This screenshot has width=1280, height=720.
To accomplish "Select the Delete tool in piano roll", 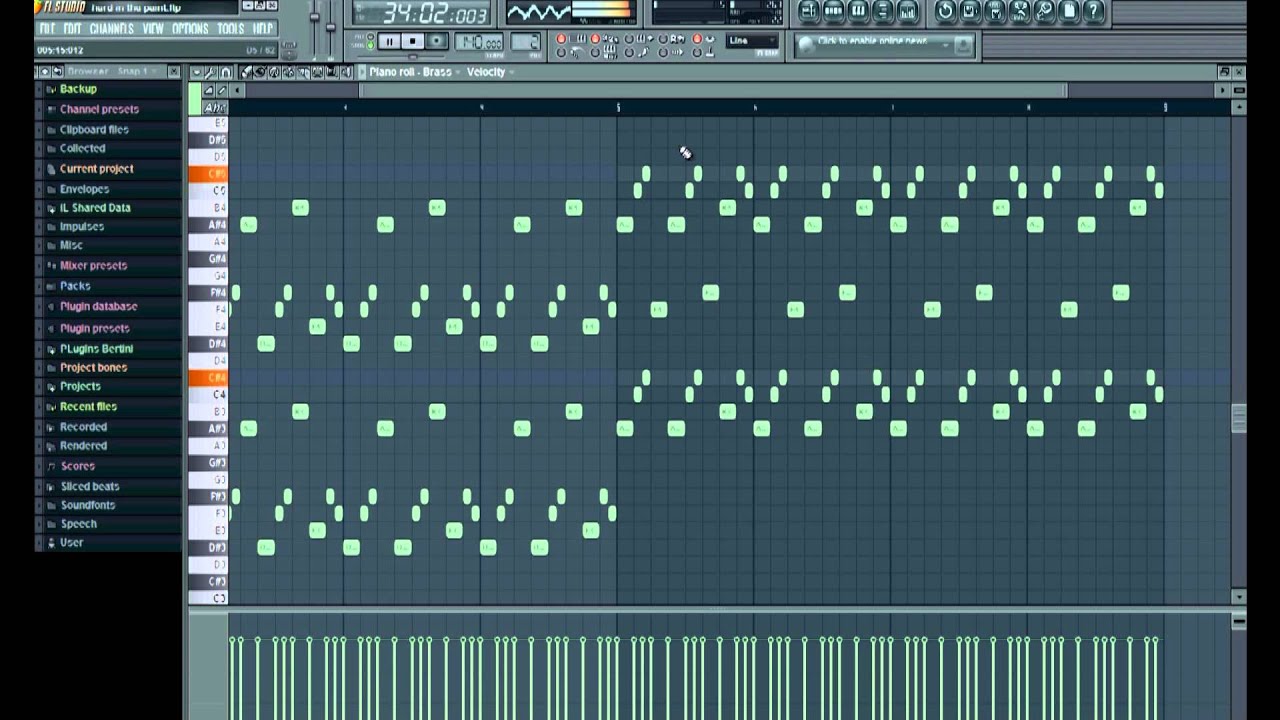I will coord(274,72).
